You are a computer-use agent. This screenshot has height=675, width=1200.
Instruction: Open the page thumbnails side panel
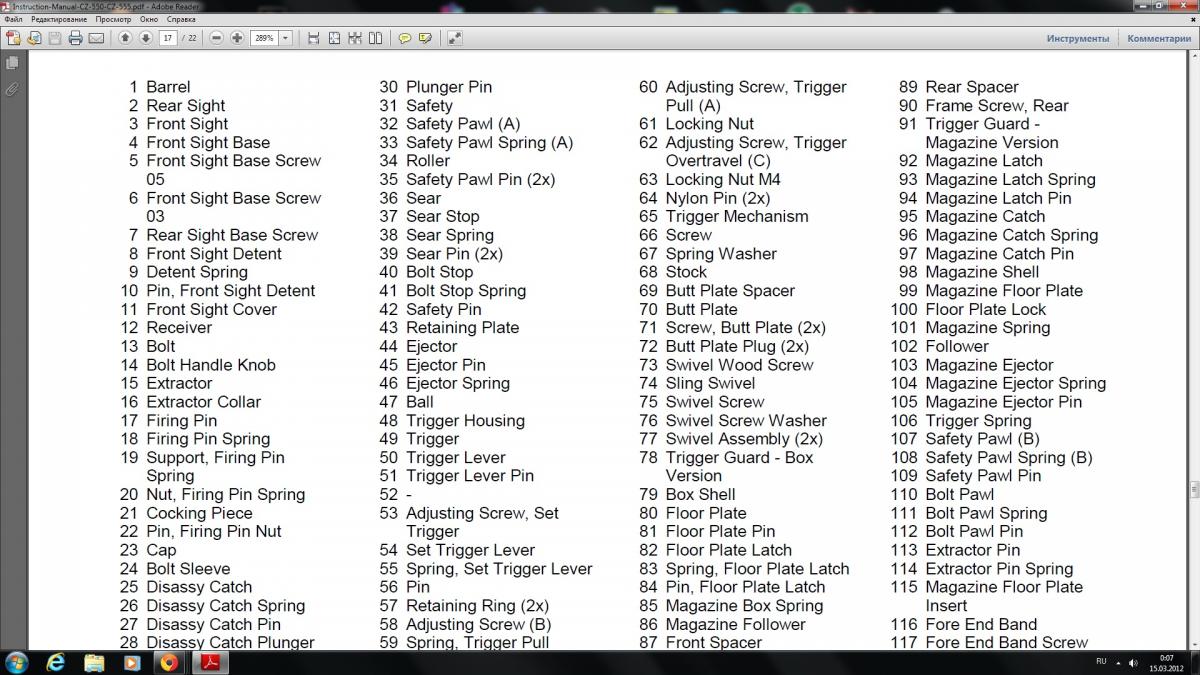[x=12, y=63]
